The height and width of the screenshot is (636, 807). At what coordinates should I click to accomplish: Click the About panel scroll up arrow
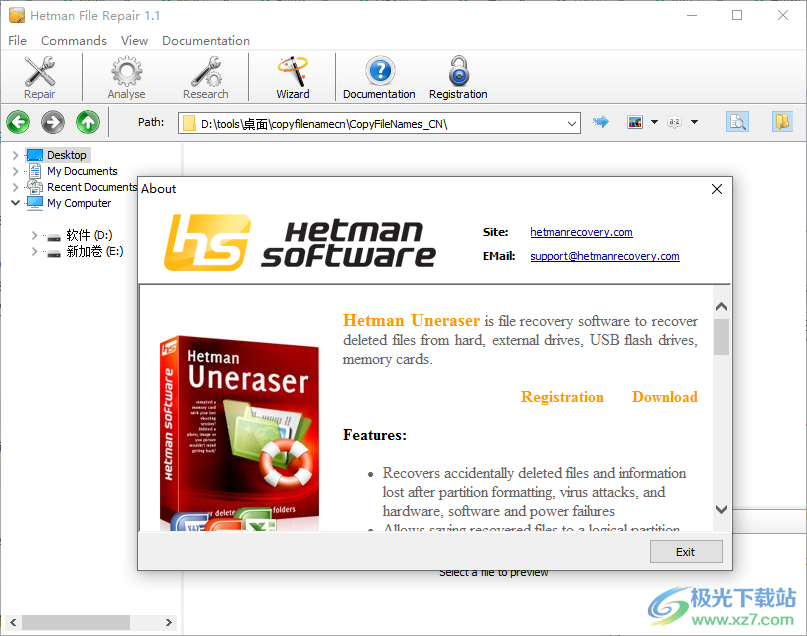click(721, 307)
